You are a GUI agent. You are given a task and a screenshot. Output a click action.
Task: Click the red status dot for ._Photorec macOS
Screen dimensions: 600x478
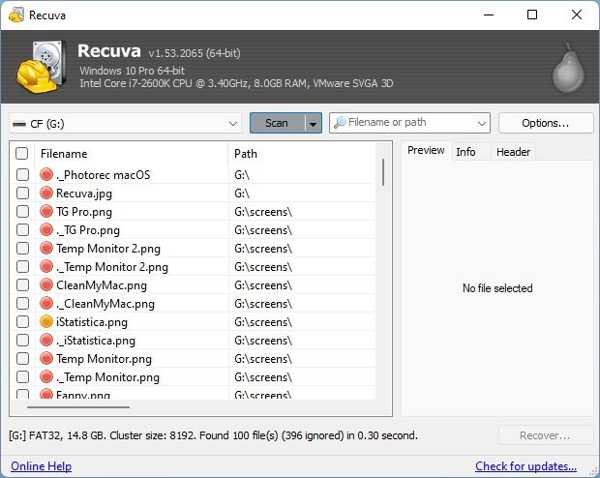46,175
